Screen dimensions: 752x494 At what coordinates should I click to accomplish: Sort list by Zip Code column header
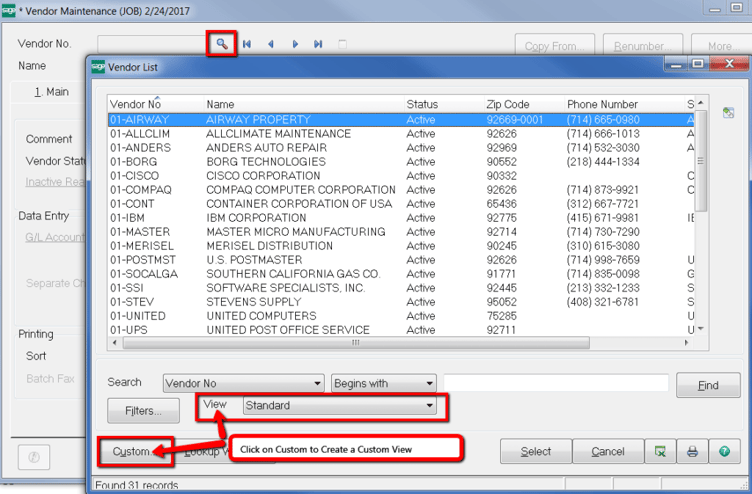508,104
